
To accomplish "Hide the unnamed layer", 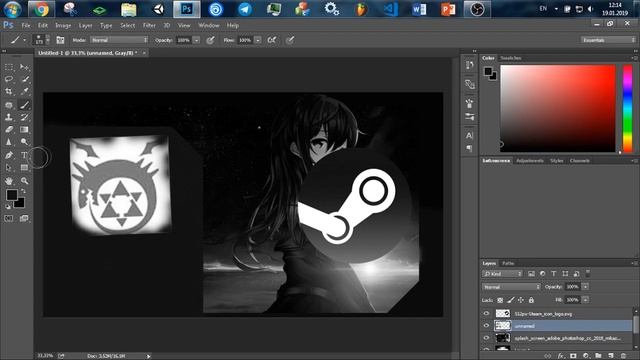I will [x=486, y=326].
